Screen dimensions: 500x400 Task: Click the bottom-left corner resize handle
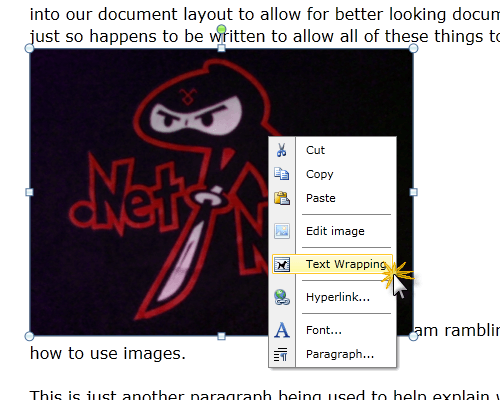click(x=29, y=336)
